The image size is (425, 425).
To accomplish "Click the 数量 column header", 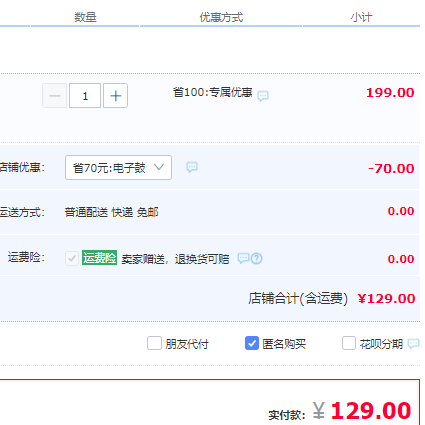I will pyautogui.click(x=85, y=17).
